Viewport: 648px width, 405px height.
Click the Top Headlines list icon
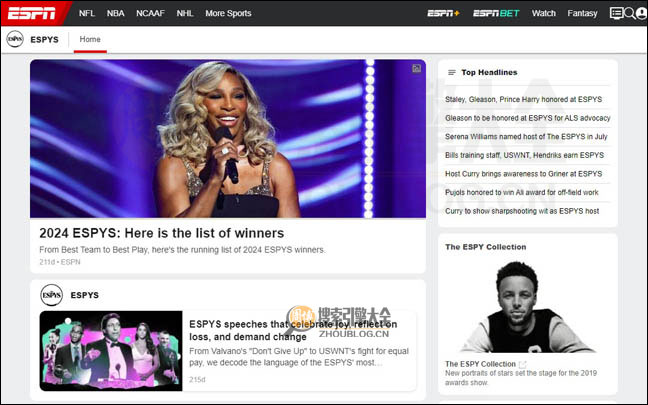point(452,72)
